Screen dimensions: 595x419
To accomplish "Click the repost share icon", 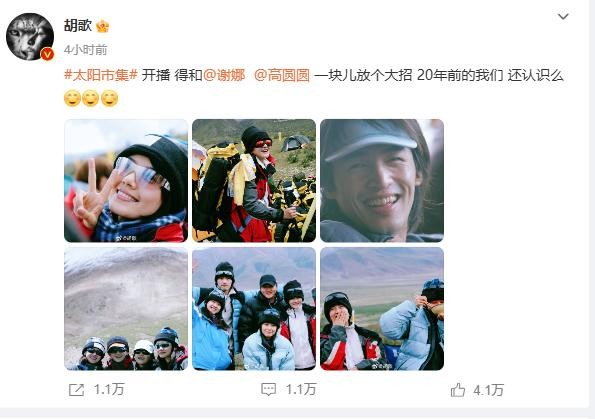I will point(76,390).
